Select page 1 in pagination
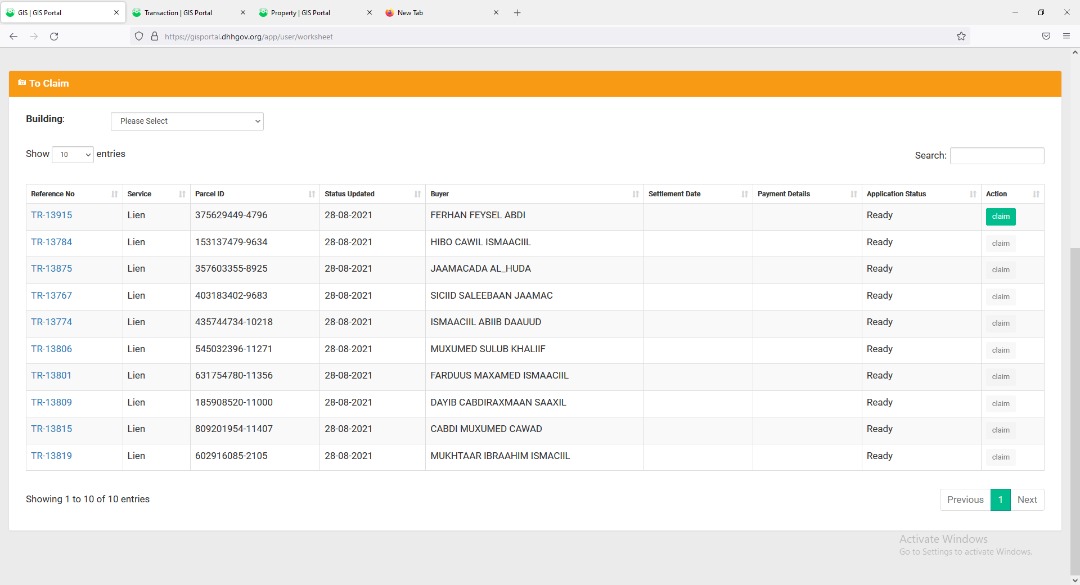Viewport: 1080px width, 585px height. [x=1000, y=500]
